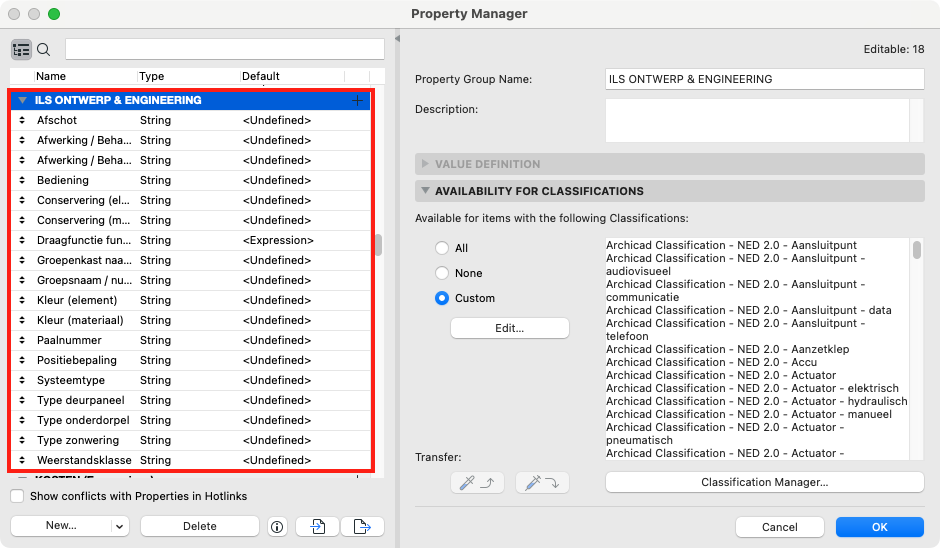940x548 pixels.
Task: Select the Bediening property
Action: click(x=191, y=180)
